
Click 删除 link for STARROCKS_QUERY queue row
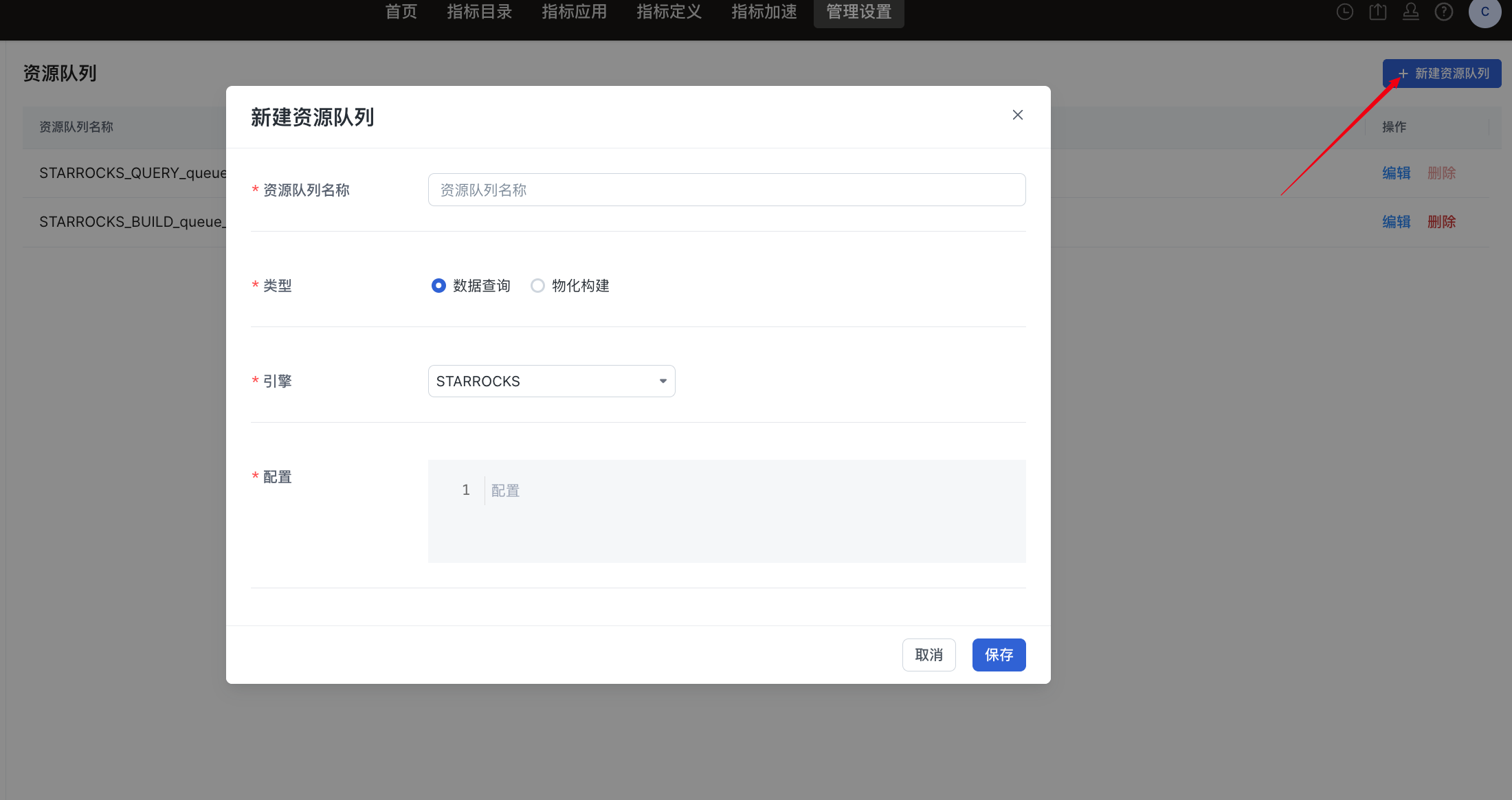pos(1441,173)
